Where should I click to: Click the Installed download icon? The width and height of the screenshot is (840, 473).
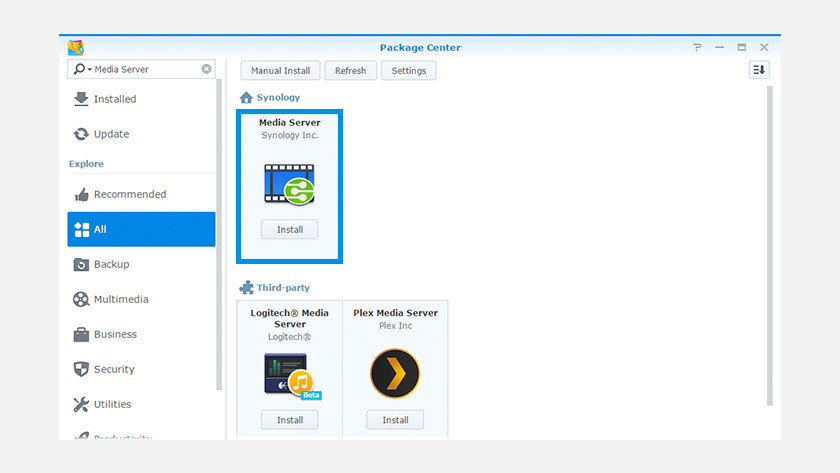coord(81,99)
